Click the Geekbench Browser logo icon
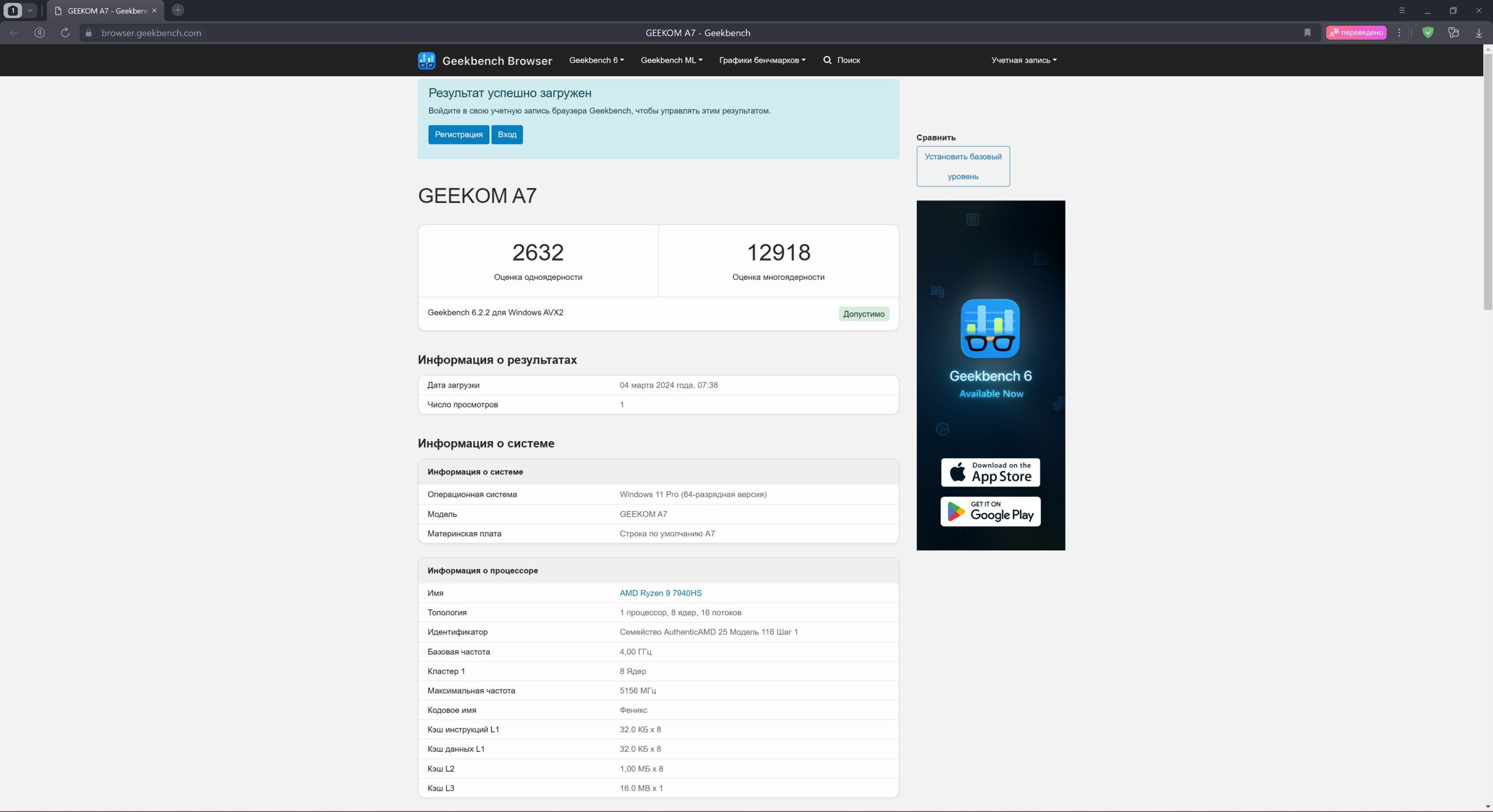 coord(426,60)
